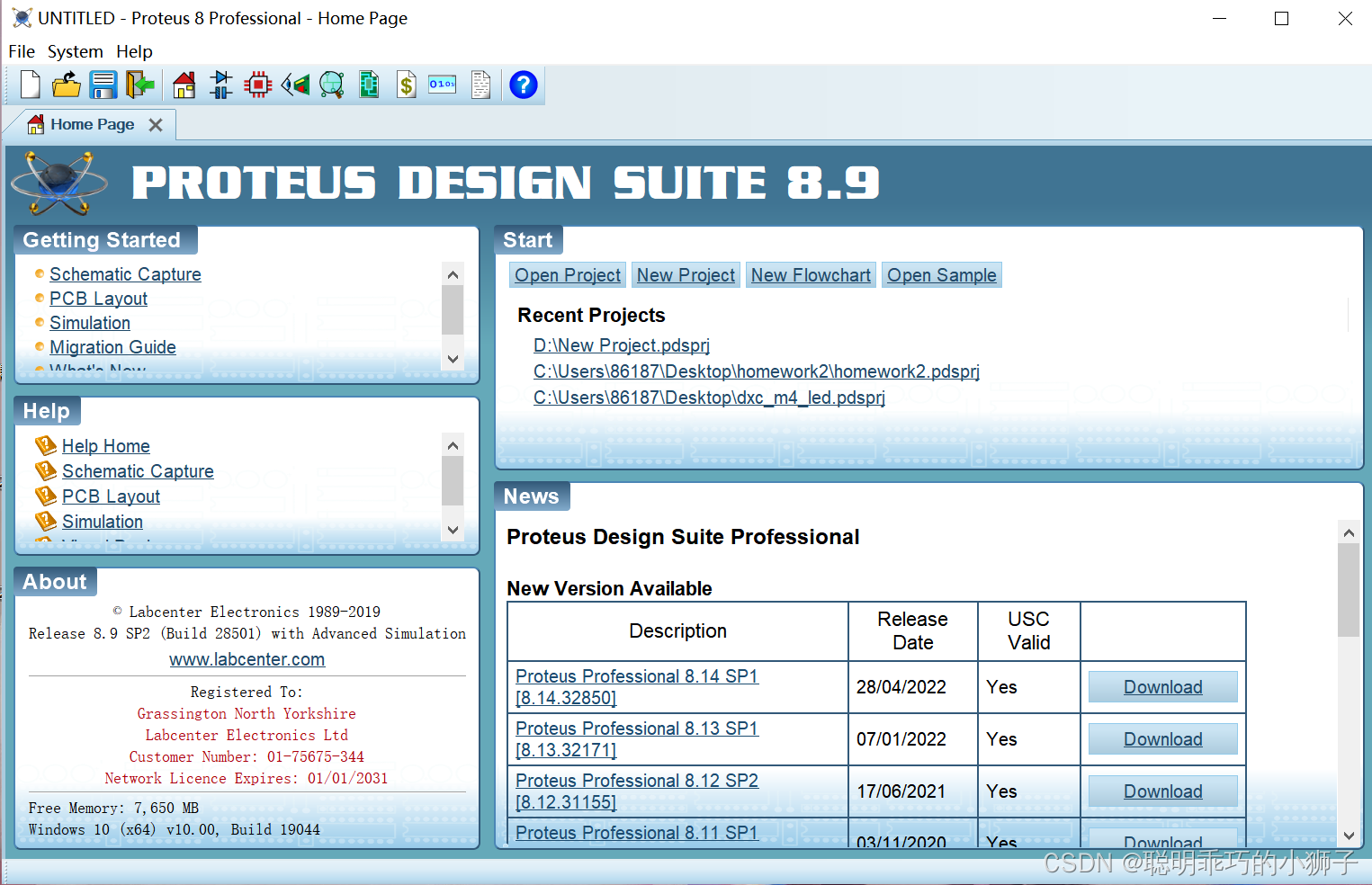Click the Save Project floppy disk icon

103,85
